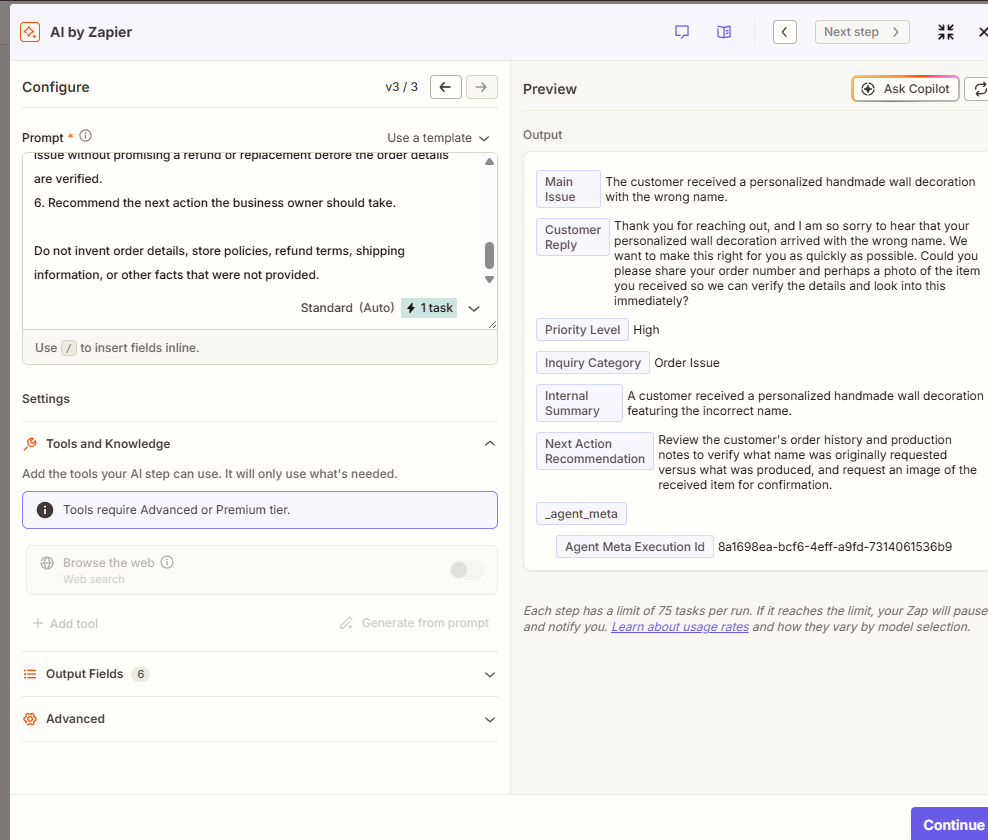Image resolution: width=988 pixels, height=840 pixels.
Task: Click the slash key hint for inserting fields
Action: (69, 348)
